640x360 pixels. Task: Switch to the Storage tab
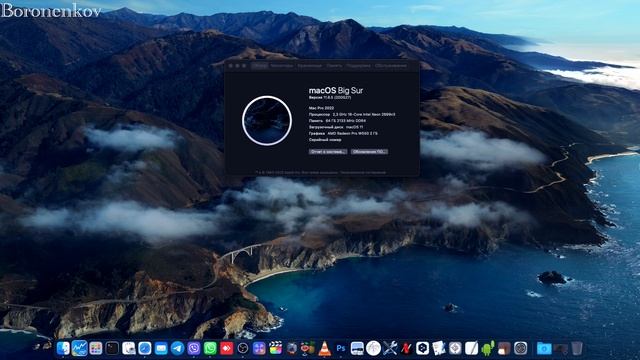309,66
